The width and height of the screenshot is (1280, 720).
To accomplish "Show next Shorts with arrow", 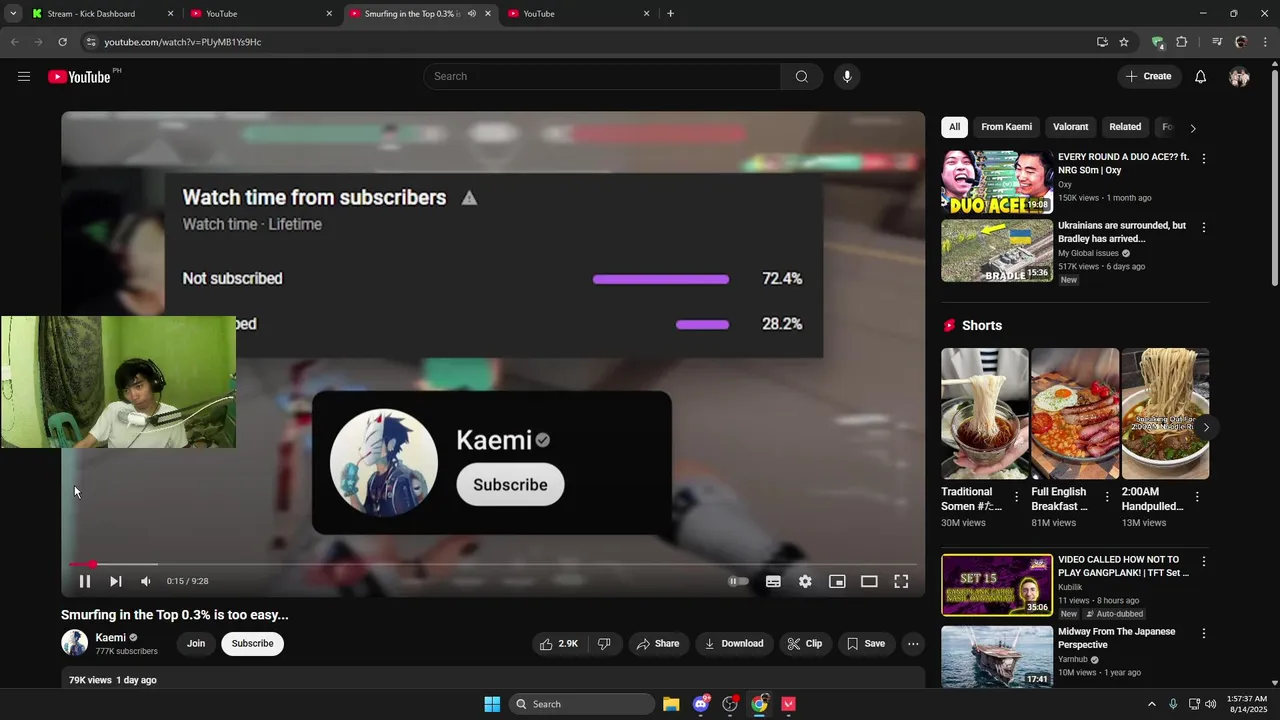I will (1206, 427).
